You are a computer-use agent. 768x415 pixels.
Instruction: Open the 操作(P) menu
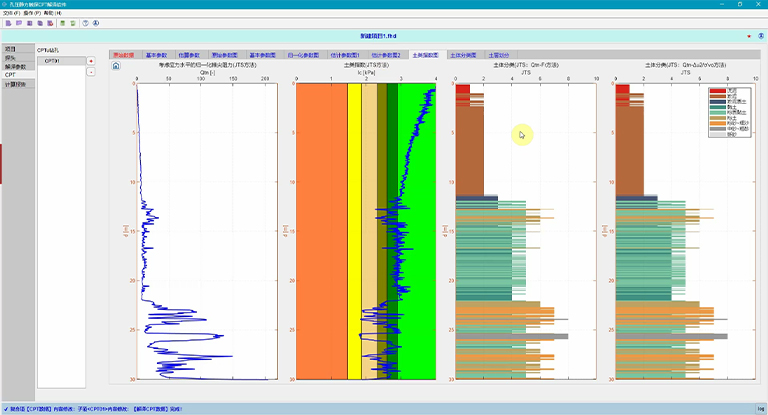pos(30,13)
